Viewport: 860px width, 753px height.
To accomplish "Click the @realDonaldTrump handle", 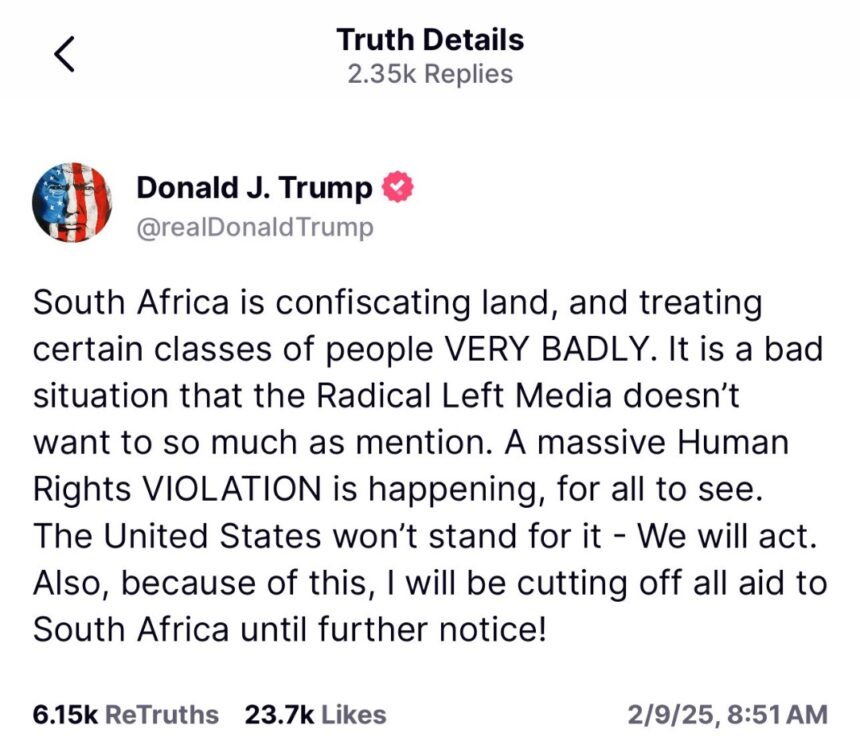I will [254, 226].
